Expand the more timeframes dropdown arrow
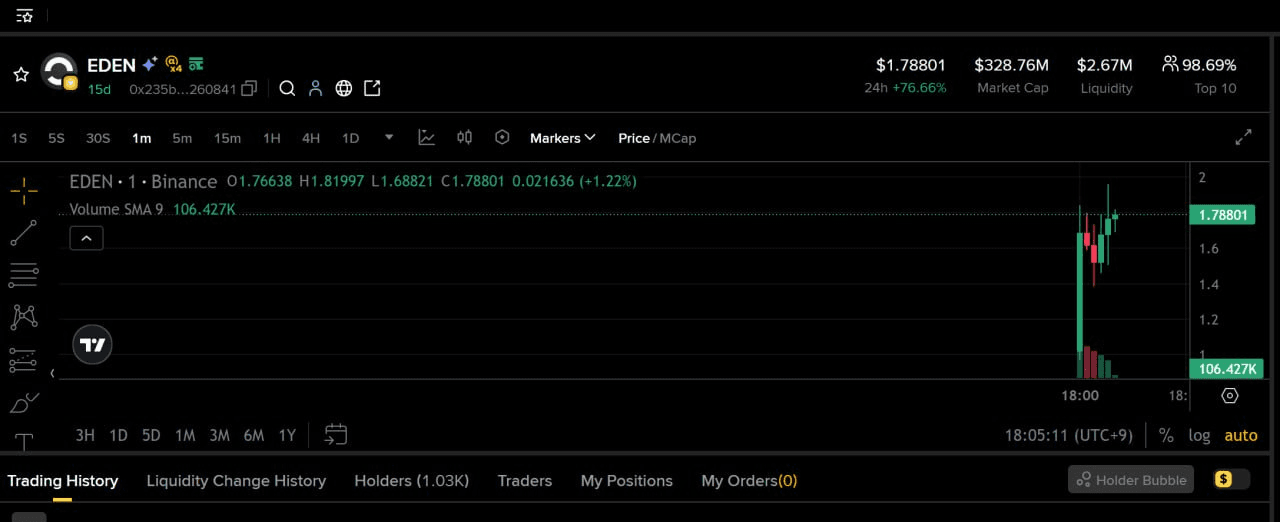This screenshot has width=1280, height=522. click(389, 137)
